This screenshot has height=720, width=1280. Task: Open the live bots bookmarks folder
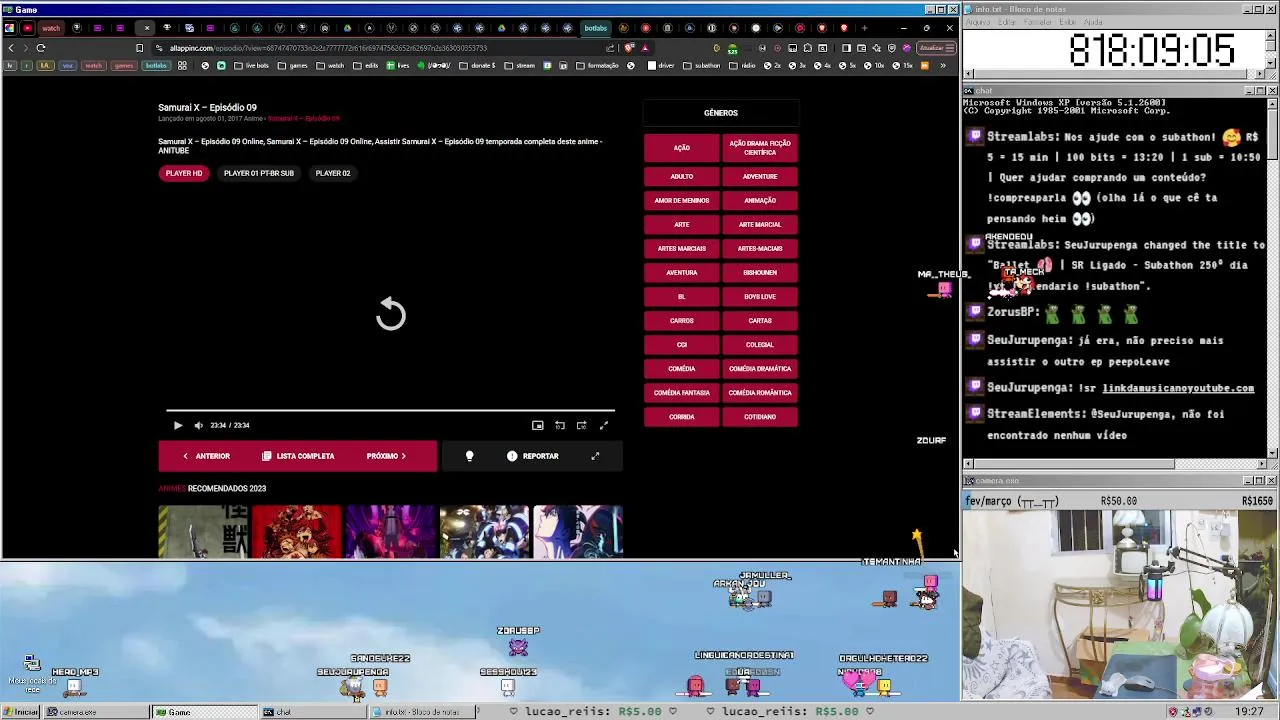point(251,66)
